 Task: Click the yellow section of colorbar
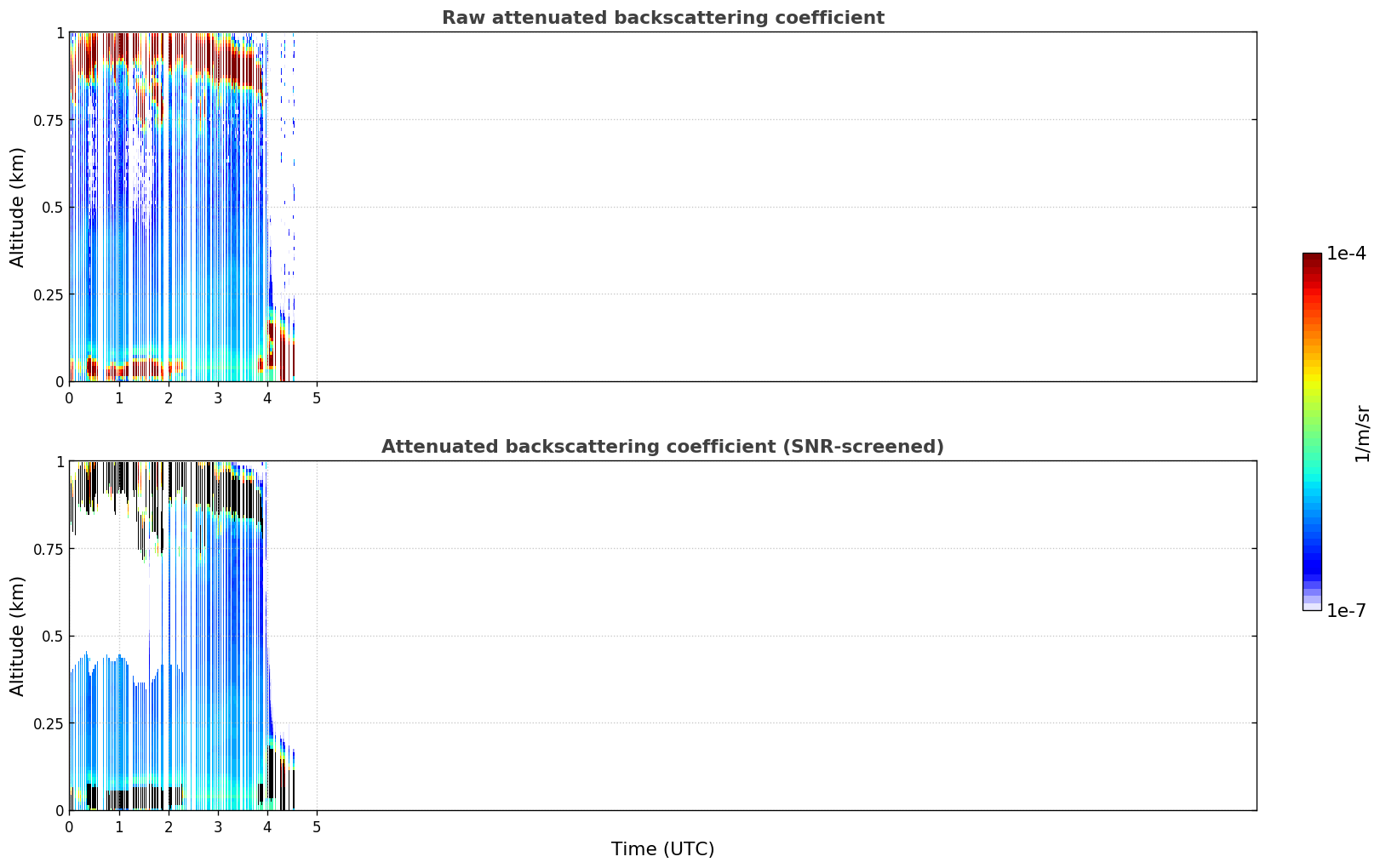click(1312, 379)
